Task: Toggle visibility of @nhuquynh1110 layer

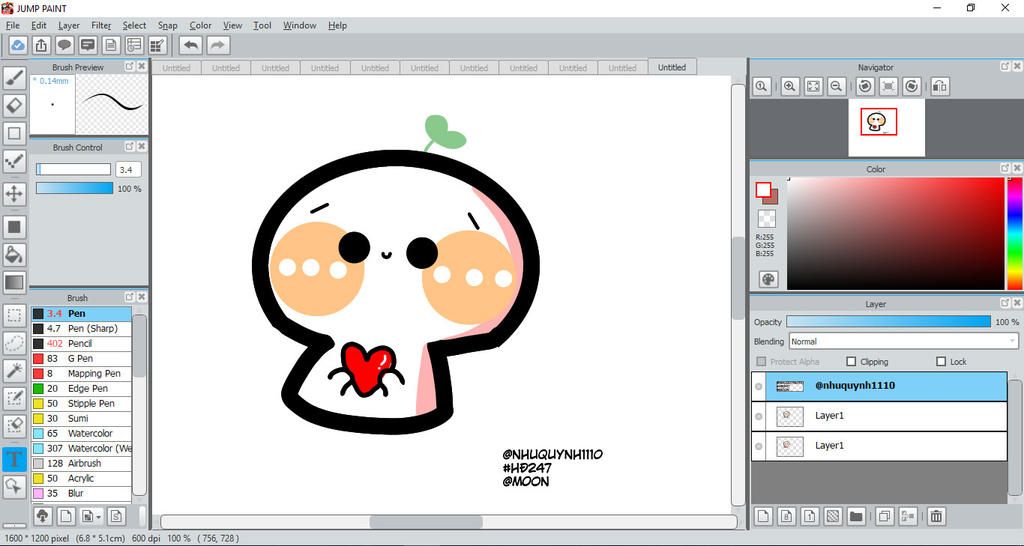Action: point(758,387)
